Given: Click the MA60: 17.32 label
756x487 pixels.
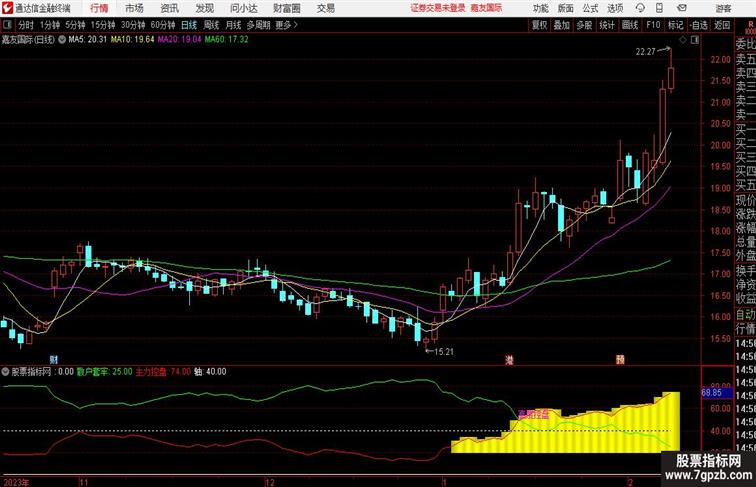Looking at the screenshot, I should pos(227,40).
